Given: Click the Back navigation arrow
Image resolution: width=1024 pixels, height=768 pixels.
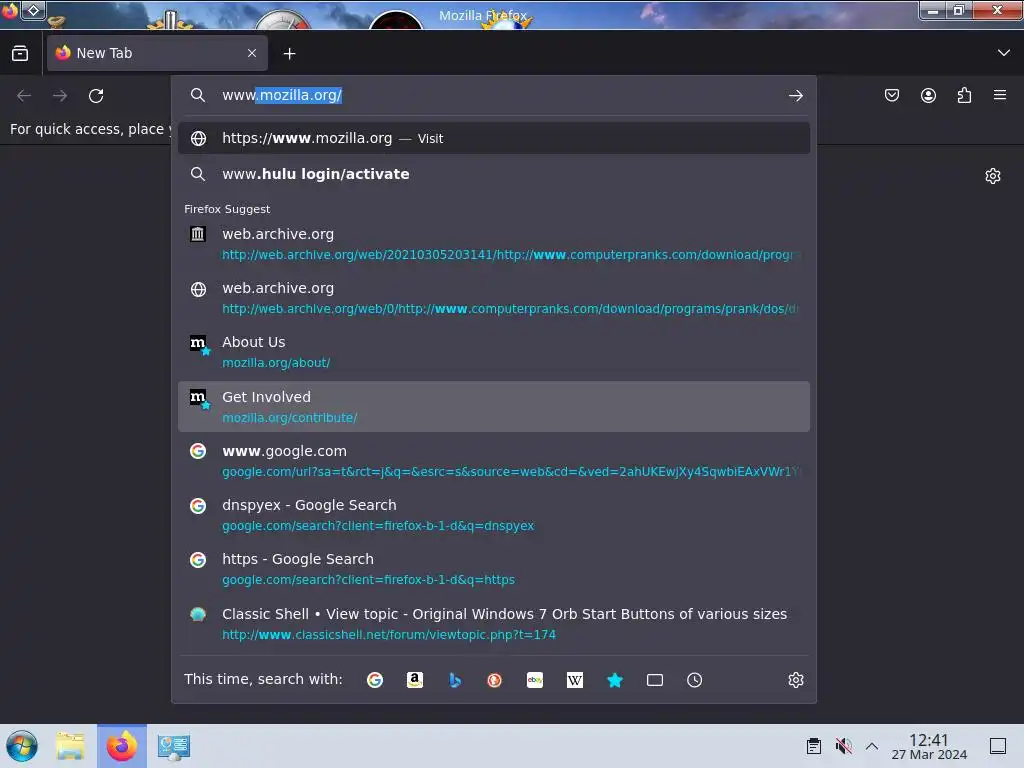Looking at the screenshot, I should [24, 96].
